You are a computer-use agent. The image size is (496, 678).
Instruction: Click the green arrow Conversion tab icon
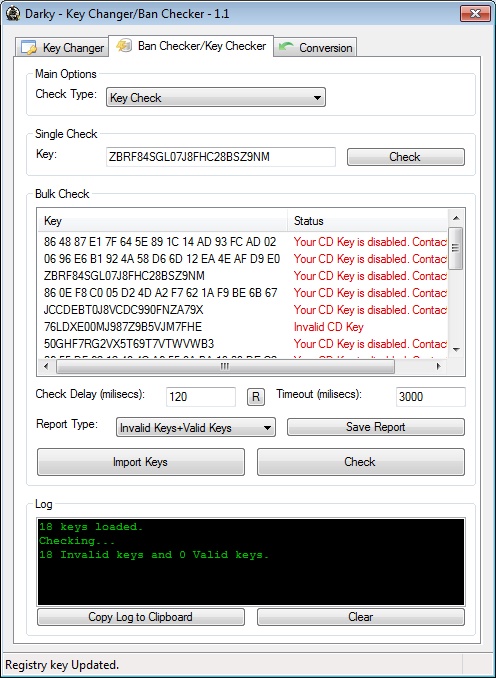[286, 47]
